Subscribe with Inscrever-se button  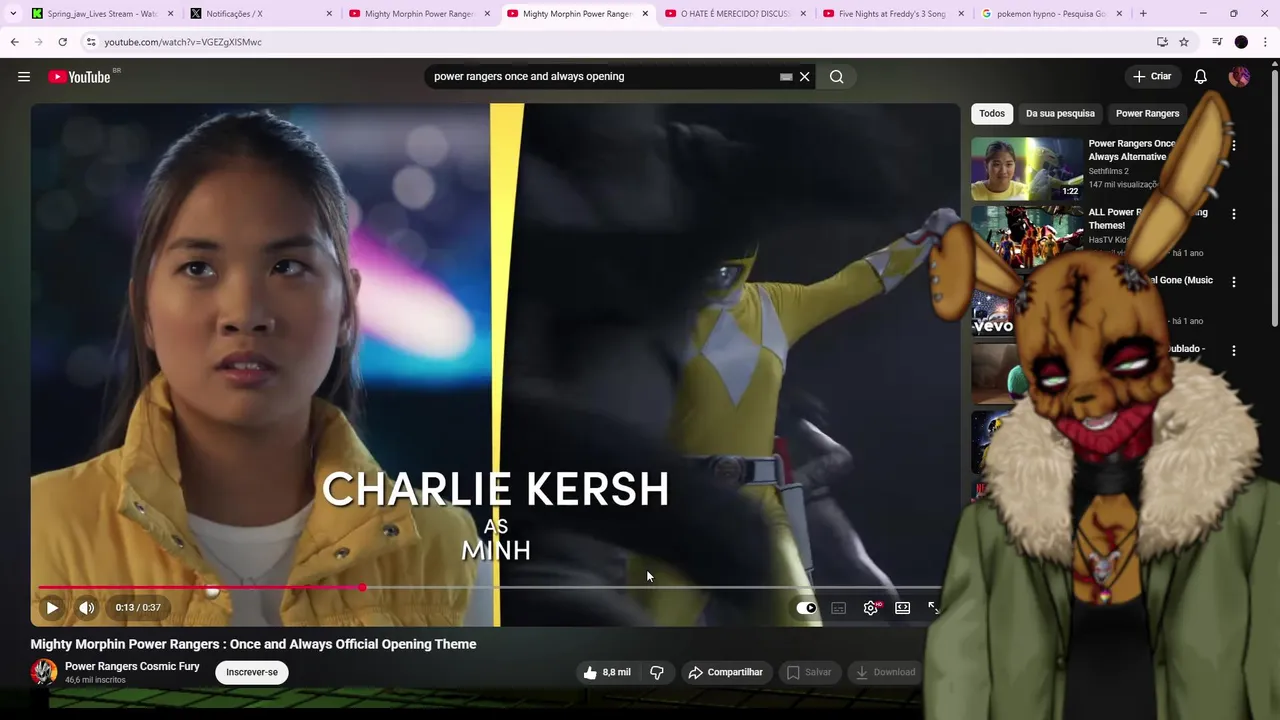[x=252, y=672]
